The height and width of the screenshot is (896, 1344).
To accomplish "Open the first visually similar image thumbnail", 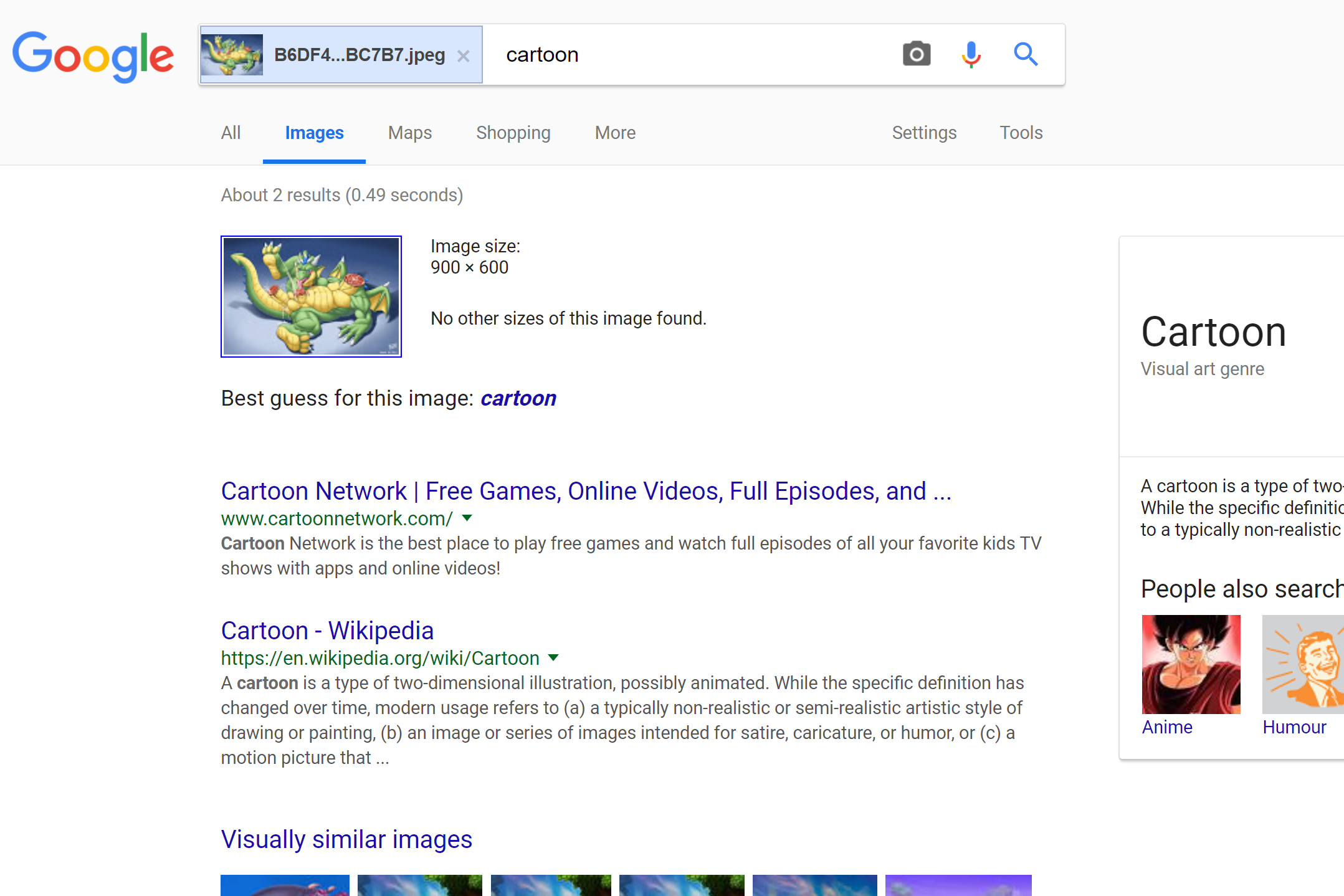I will pyautogui.click(x=285, y=885).
